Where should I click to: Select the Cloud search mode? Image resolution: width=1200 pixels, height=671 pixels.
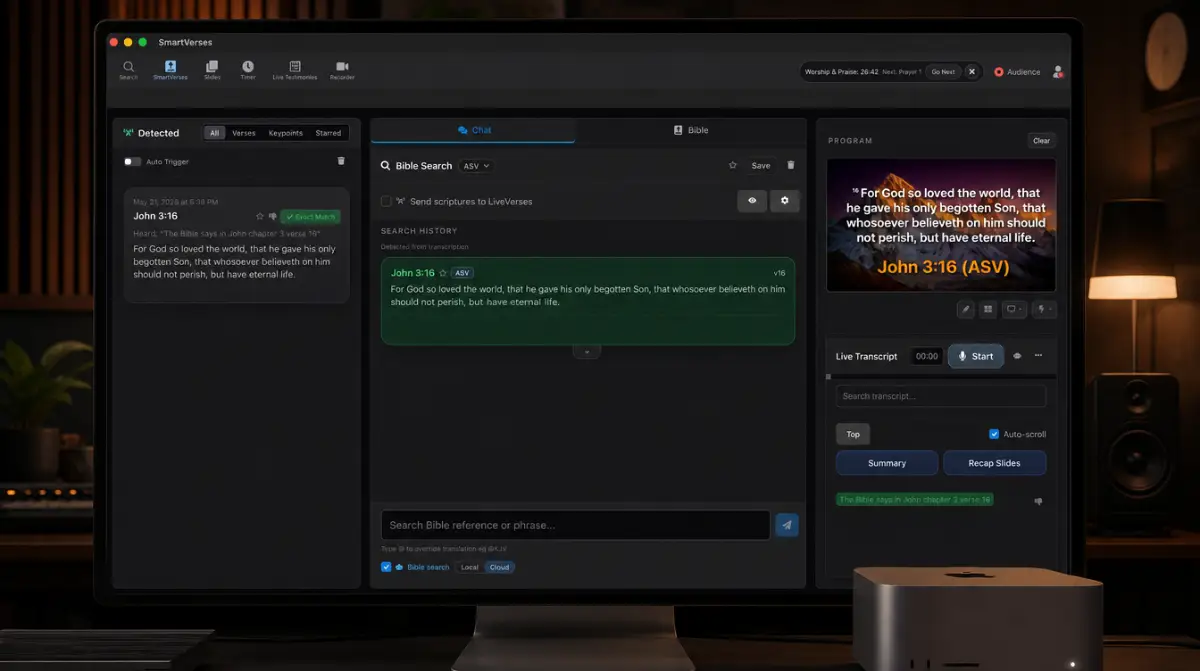[500, 567]
